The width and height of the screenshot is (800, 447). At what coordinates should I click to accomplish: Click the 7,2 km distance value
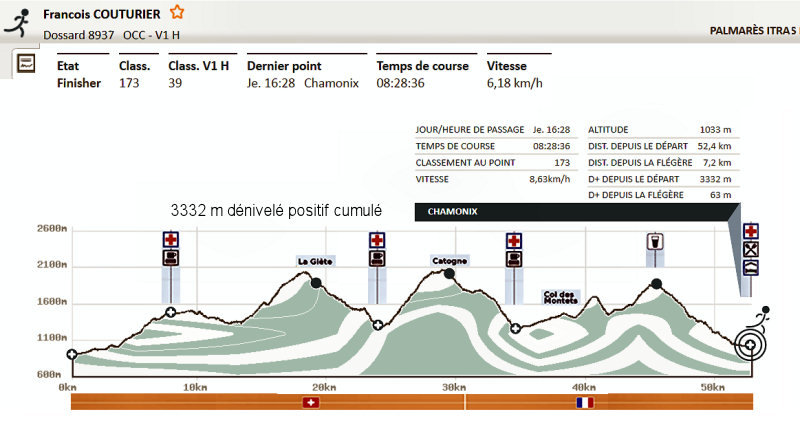pos(717,163)
